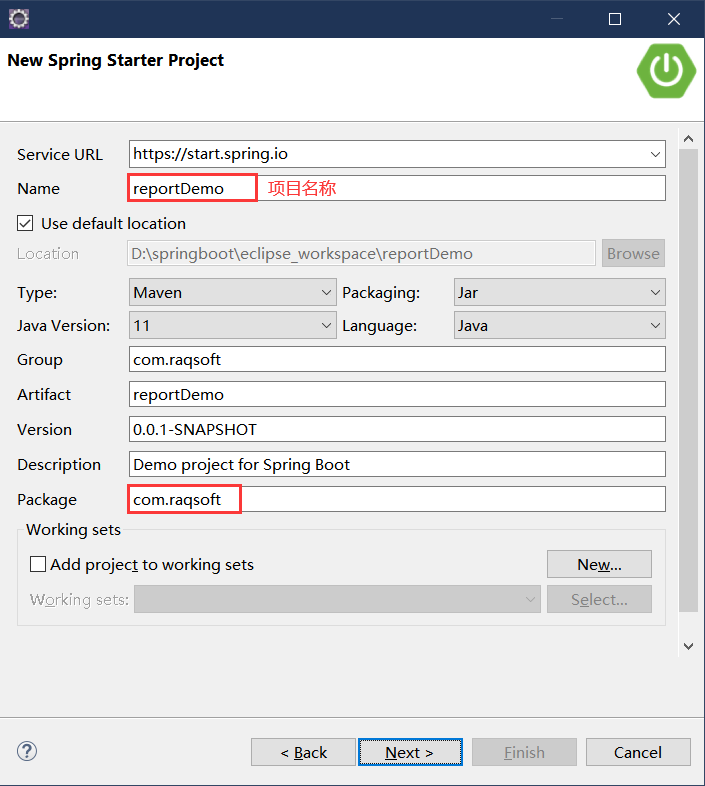Open the Packaging Jar dropdown
Screen dimensions: 705x786
tap(655, 293)
